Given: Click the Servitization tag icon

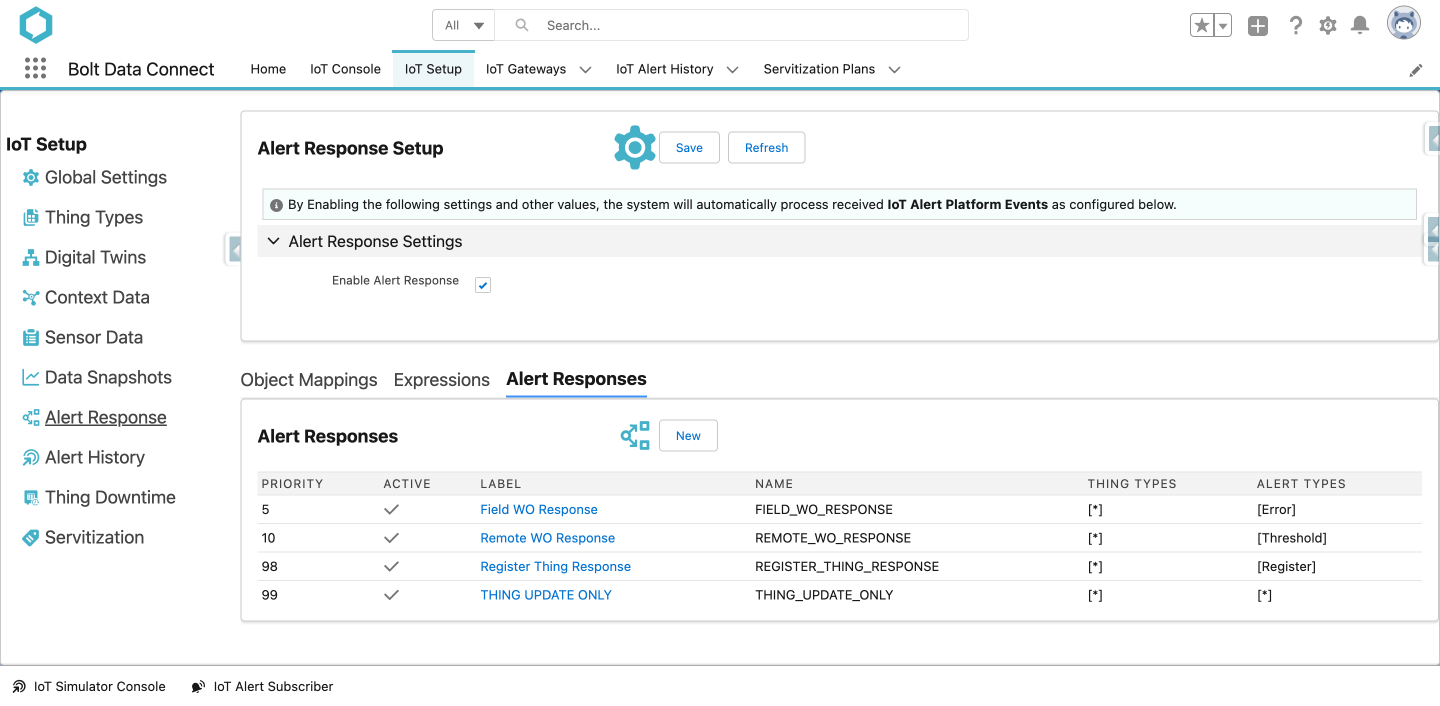Looking at the screenshot, I should tap(31, 537).
